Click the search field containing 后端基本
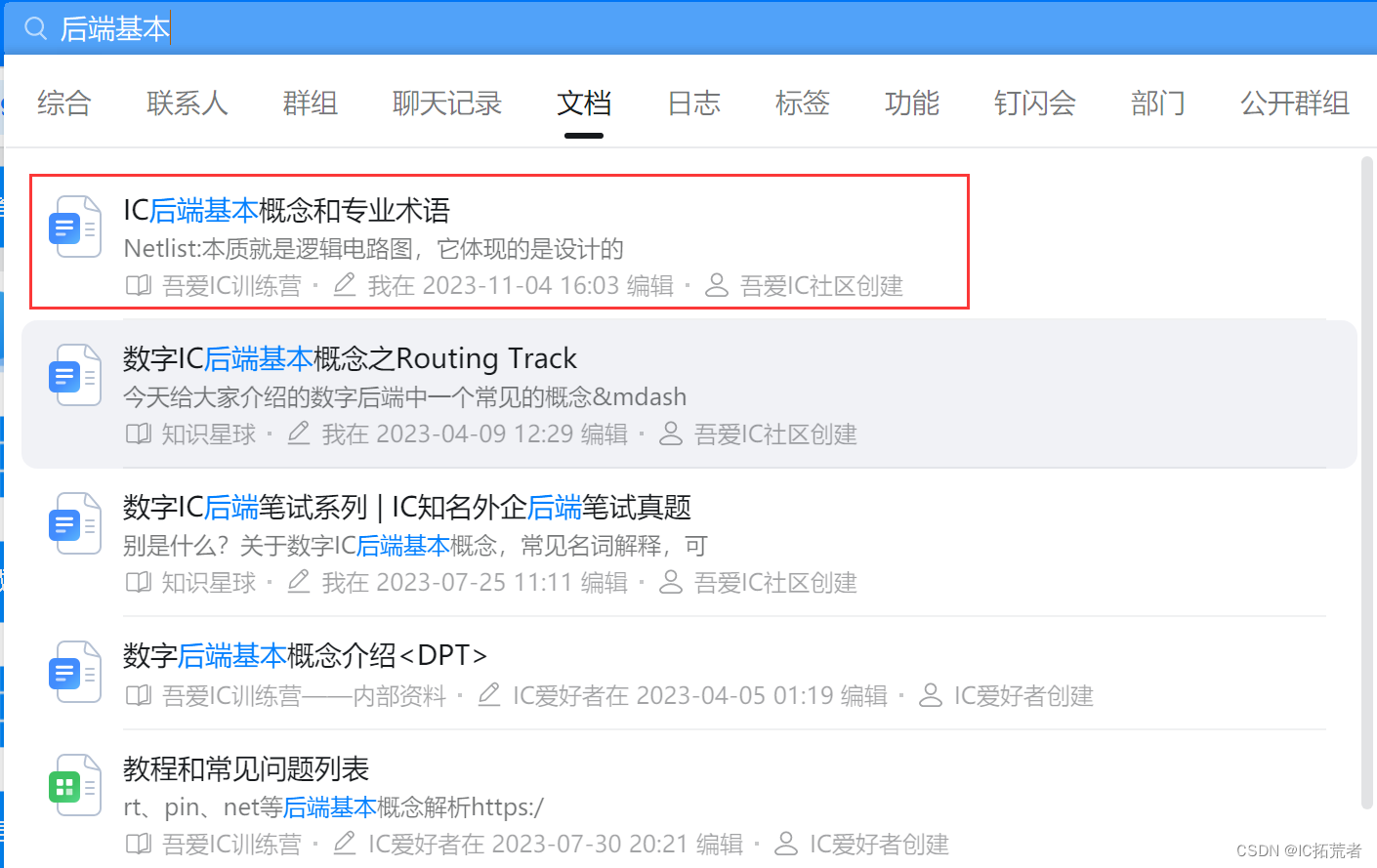Screen dimensions: 1377x868 point(688,28)
